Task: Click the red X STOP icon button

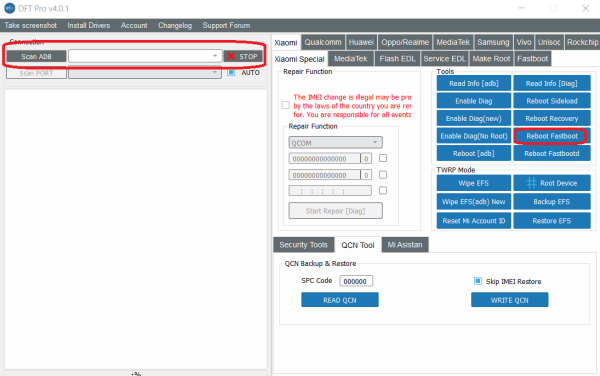Action: (x=243, y=57)
